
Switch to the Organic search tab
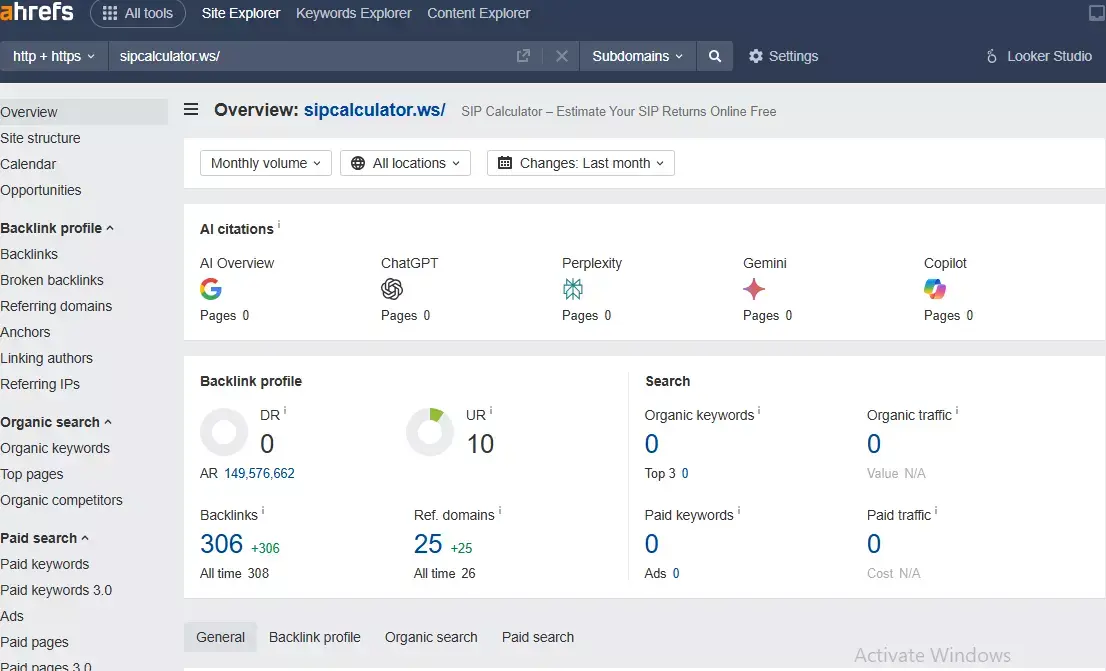431,637
